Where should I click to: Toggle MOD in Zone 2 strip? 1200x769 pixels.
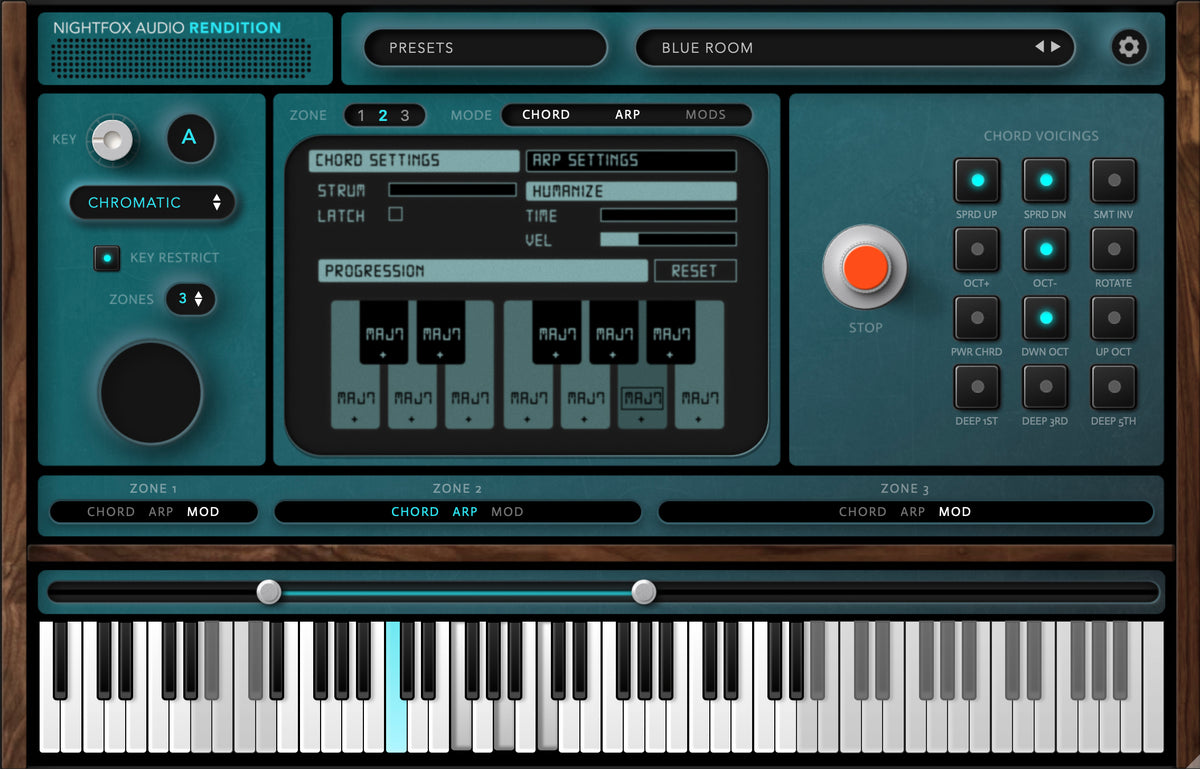[x=507, y=512]
